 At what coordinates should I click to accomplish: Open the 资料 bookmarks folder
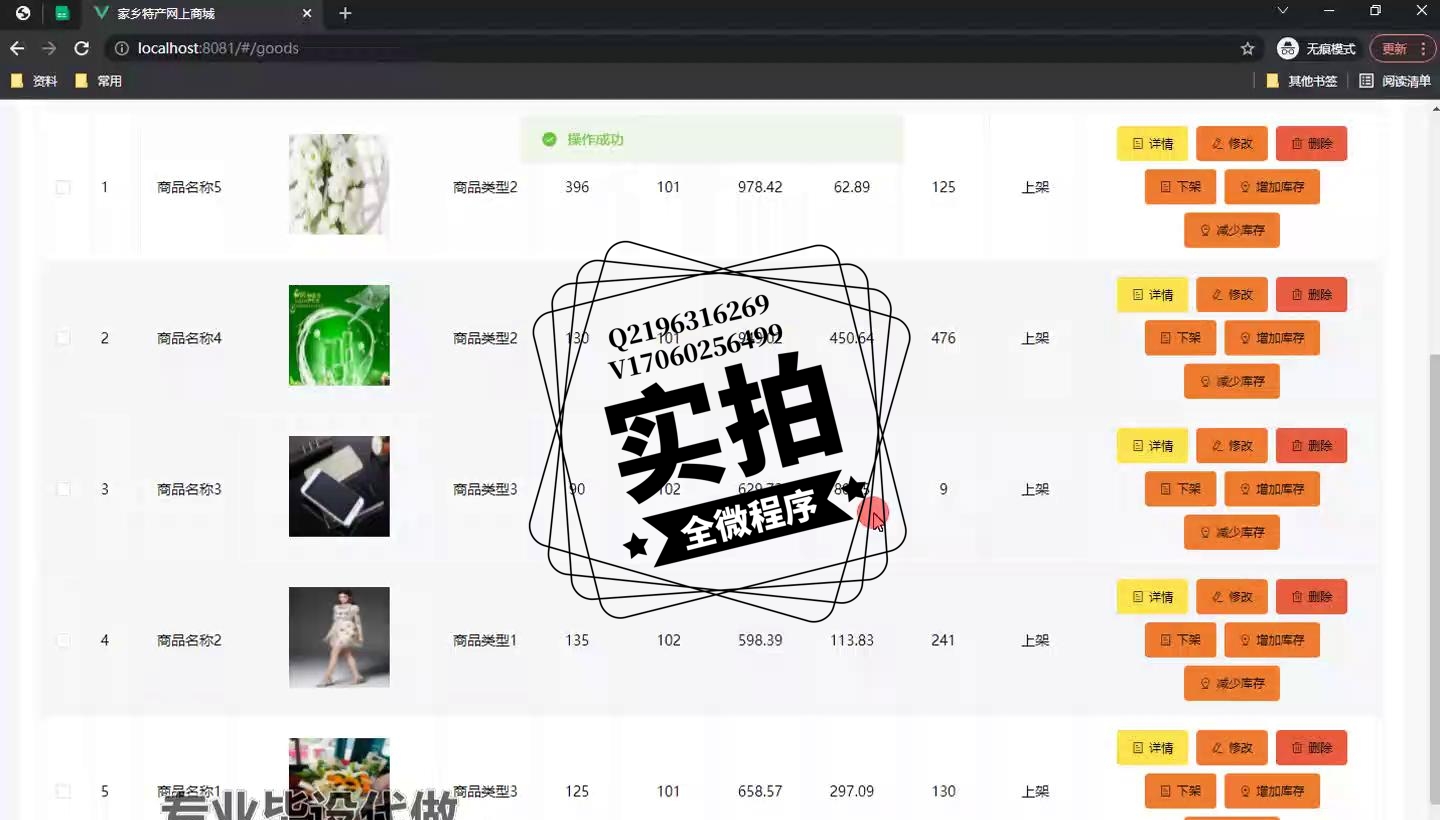[34, 81]
